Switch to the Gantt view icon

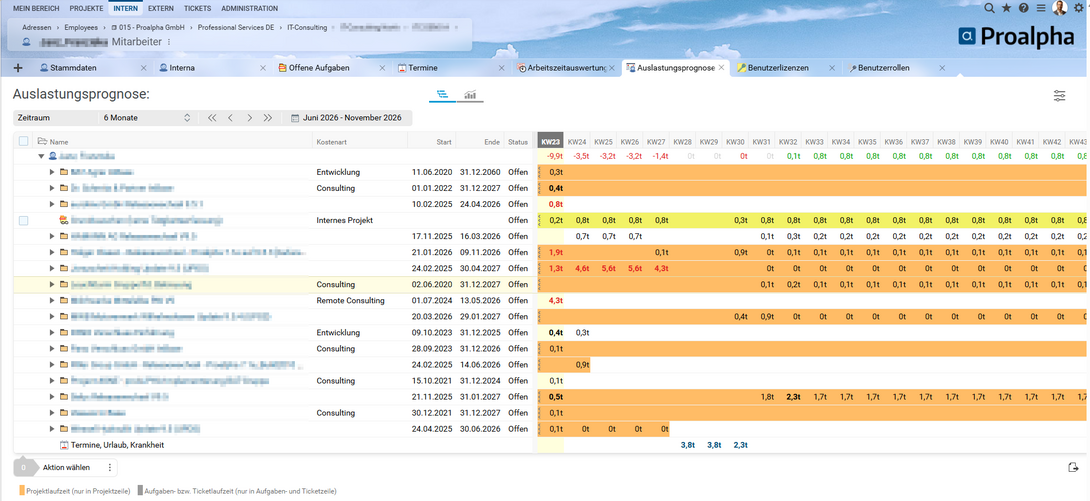point(441,95)
